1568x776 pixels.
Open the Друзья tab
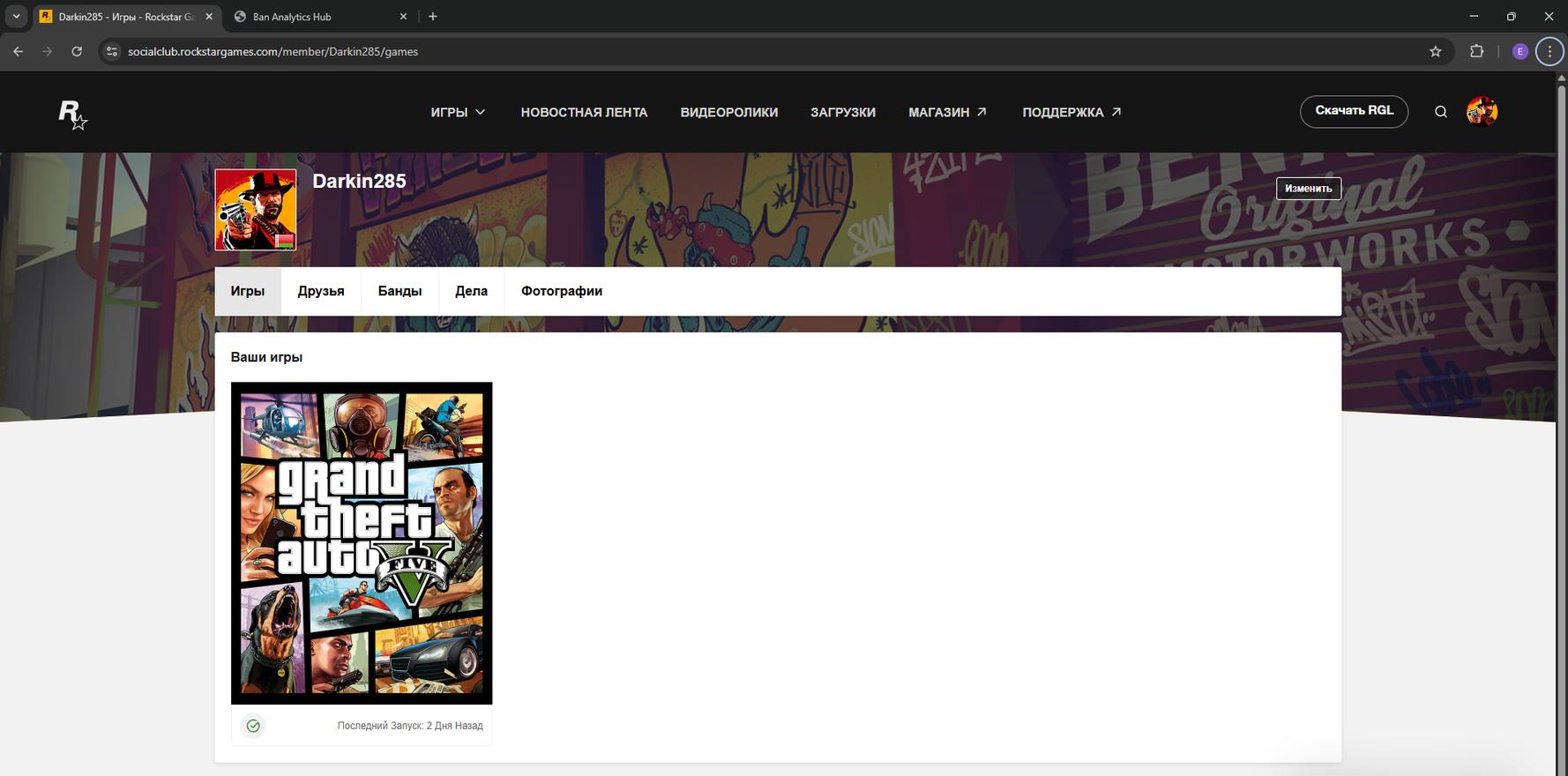[x=321, y=291]
